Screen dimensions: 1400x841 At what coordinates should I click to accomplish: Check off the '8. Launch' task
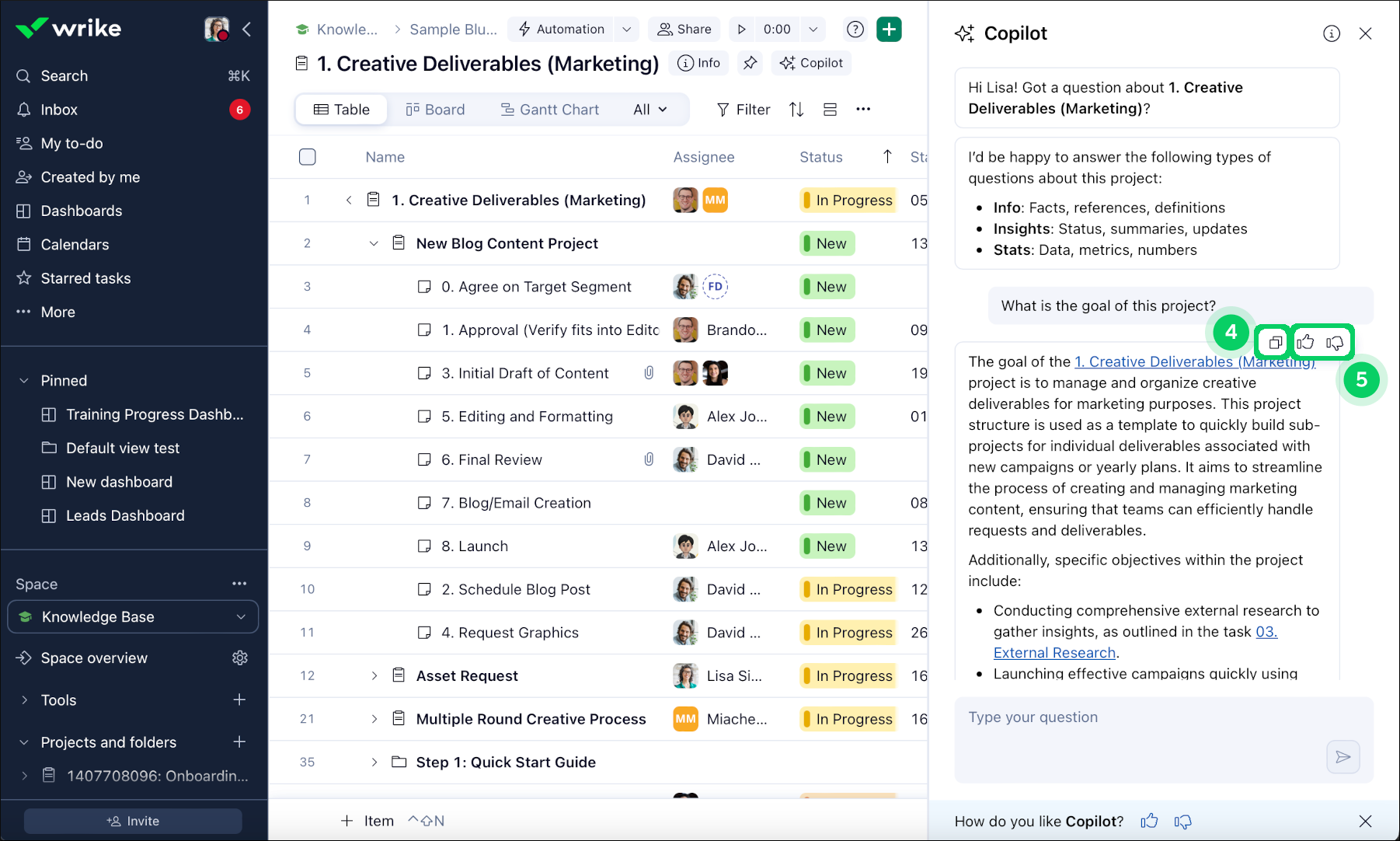click(x=424, y=546)
